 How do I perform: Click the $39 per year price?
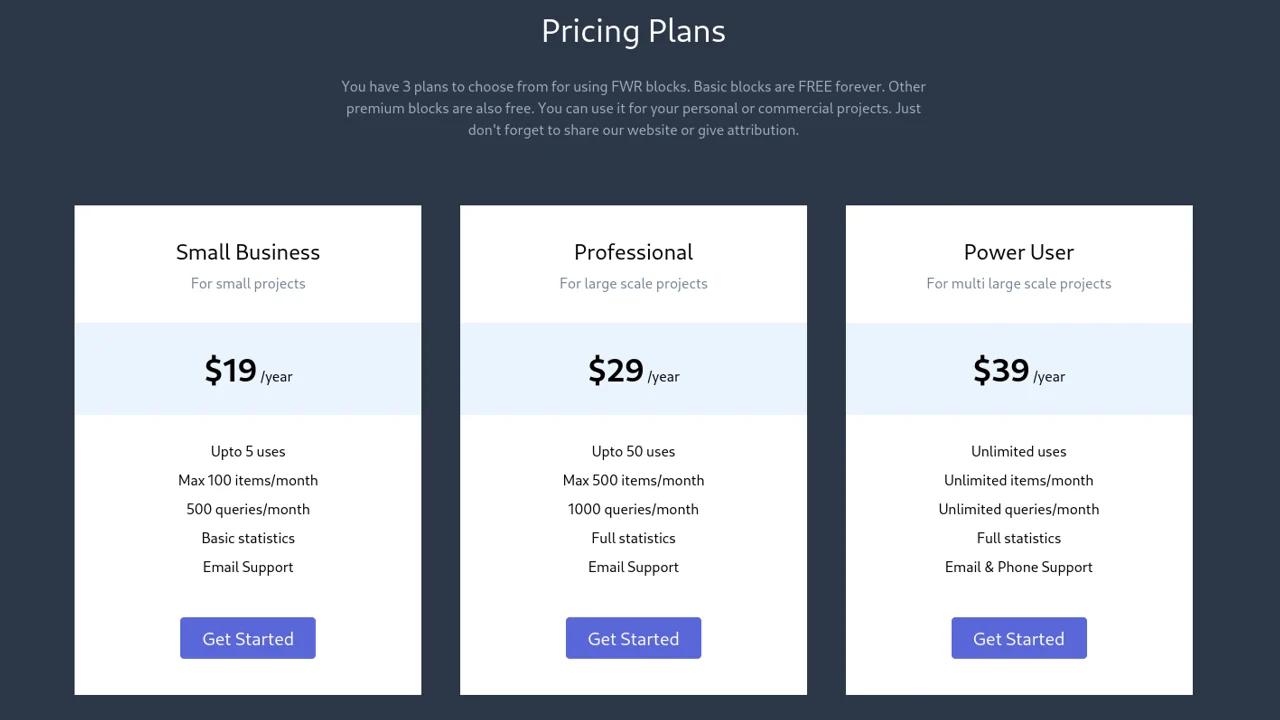[x=1019, y=370]
